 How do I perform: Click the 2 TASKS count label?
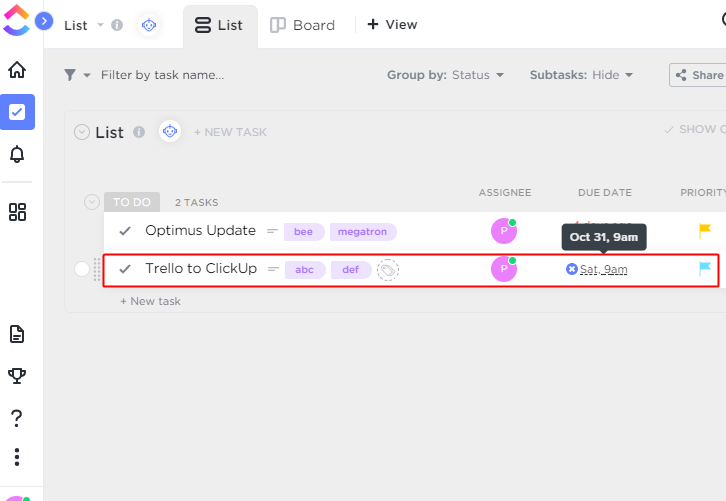pyautogui.click(x=197, y=203)
